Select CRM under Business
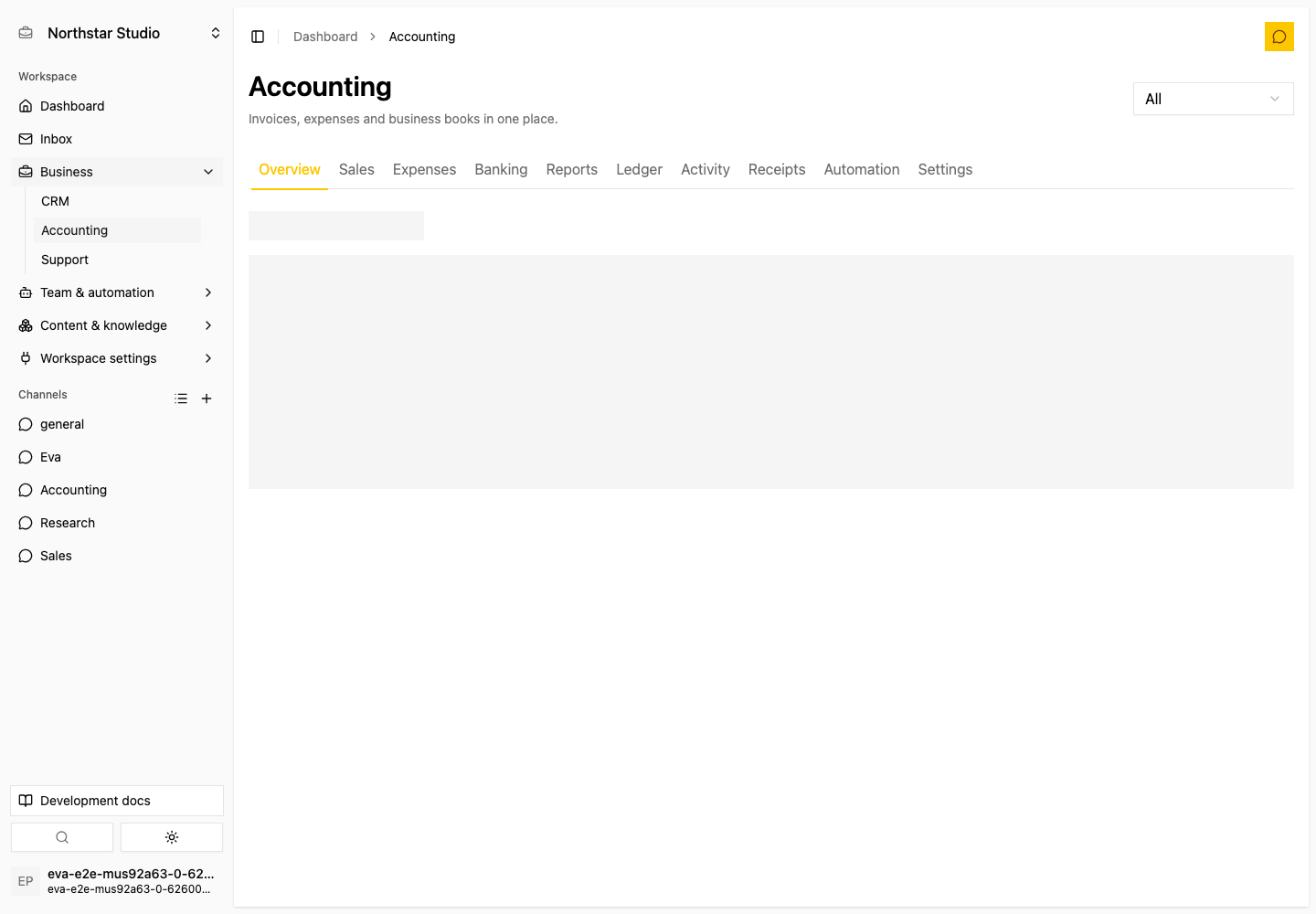The image size is (1316, 914). point(117,201)
